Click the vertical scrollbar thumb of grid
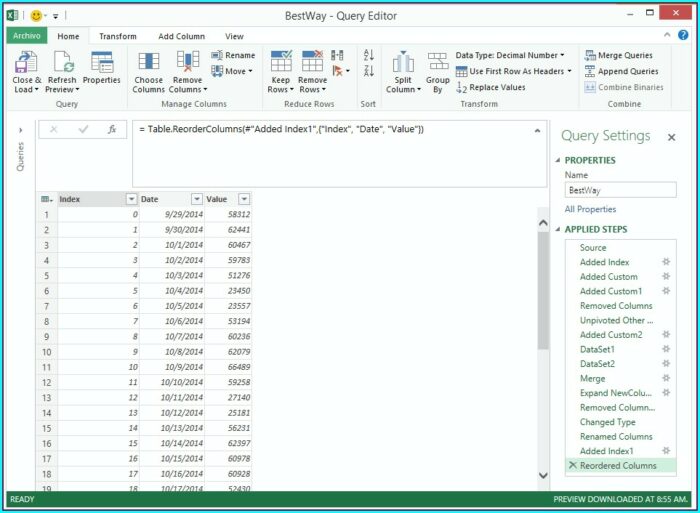This screenshot has height=513, width=700. [x=543, y=290]
